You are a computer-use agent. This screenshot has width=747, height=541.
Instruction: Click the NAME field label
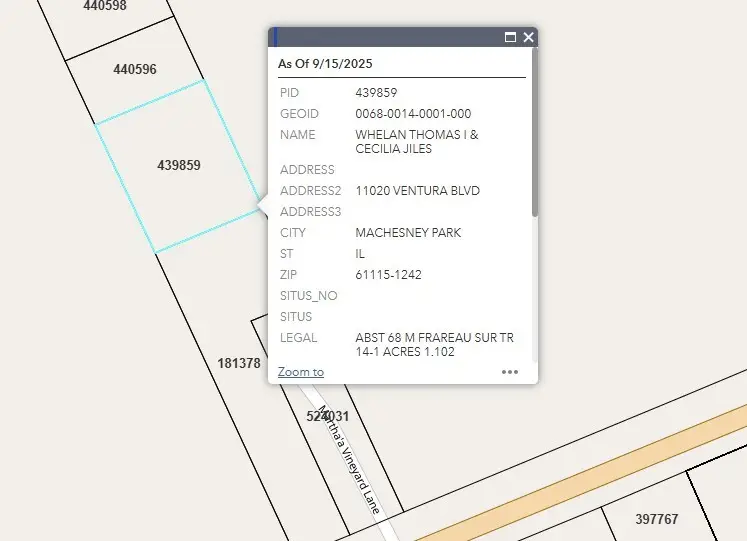pyautogui.click(x=298, y=135)
